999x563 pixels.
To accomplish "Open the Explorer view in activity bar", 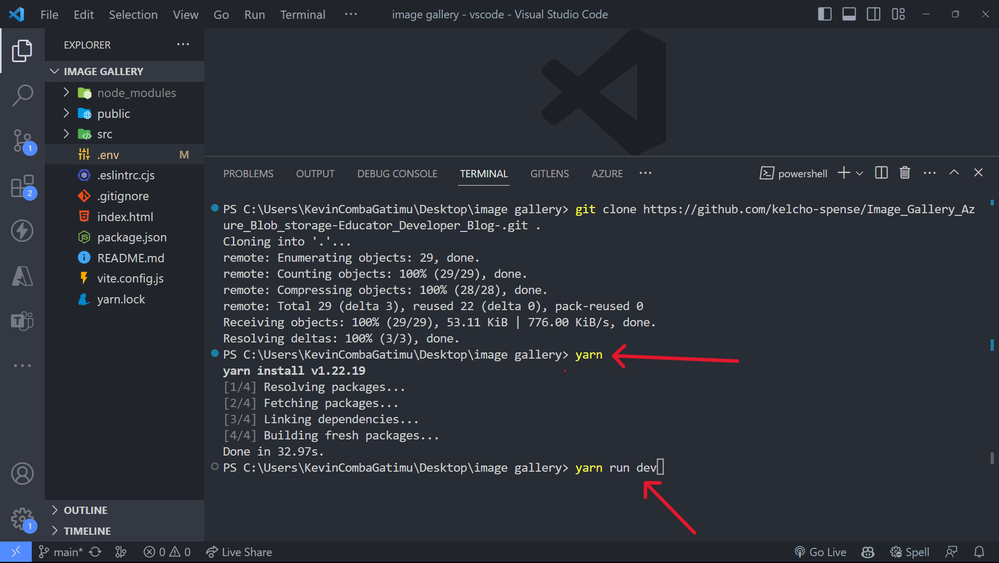I will tap(22, 50).
